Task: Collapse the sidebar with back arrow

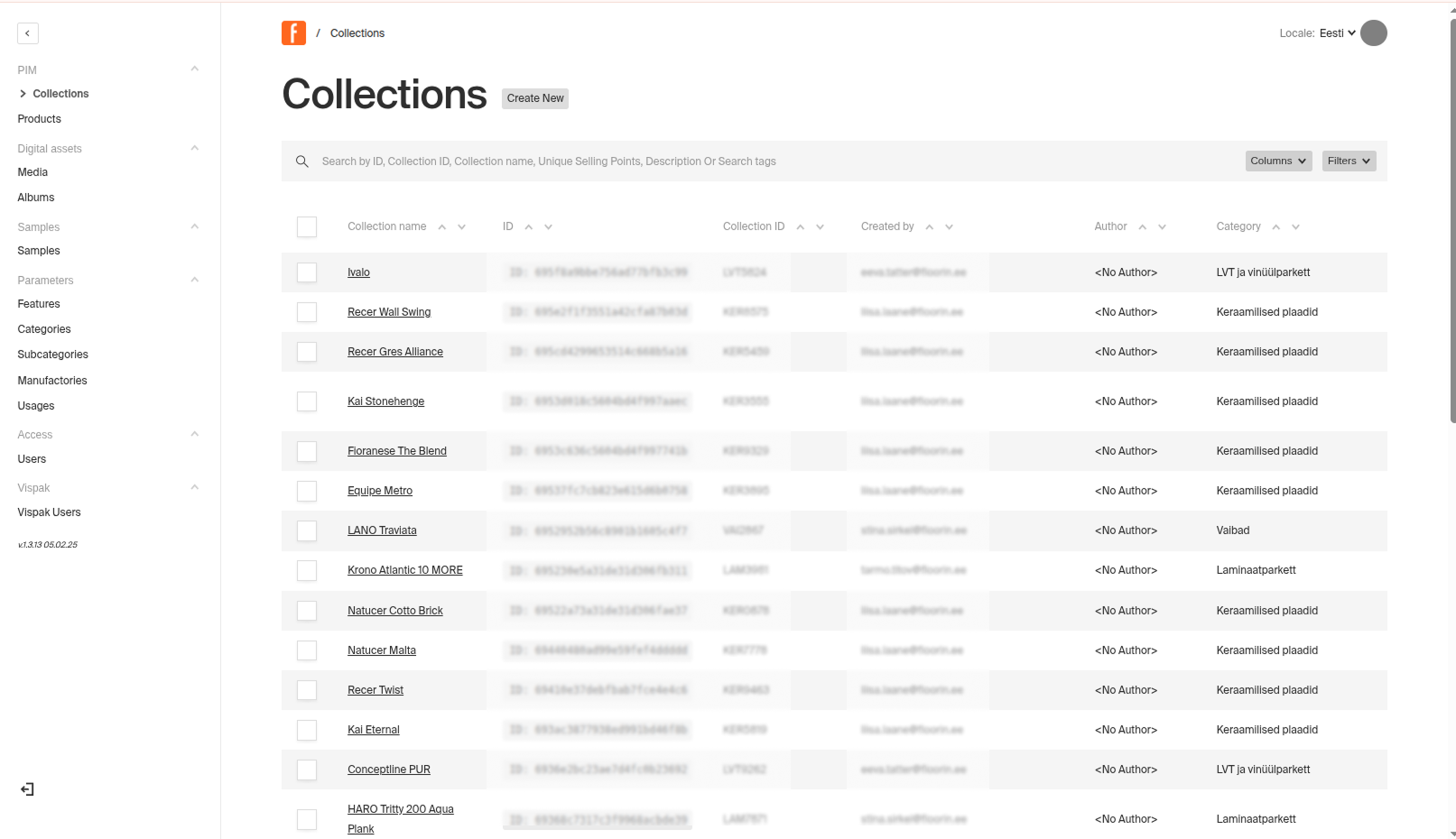Action: 28,33
